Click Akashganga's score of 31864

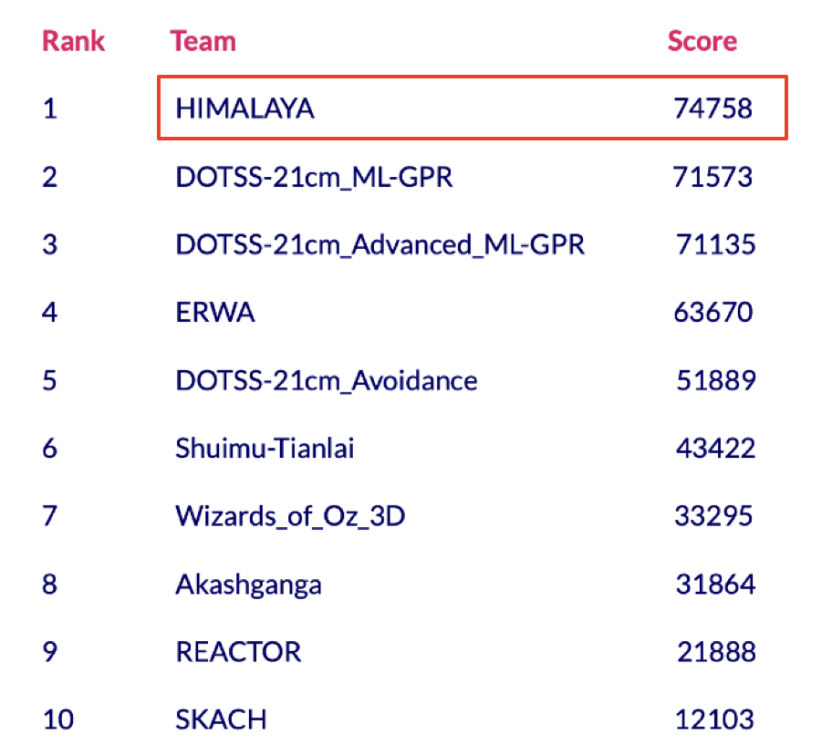(x=715, y=584)
